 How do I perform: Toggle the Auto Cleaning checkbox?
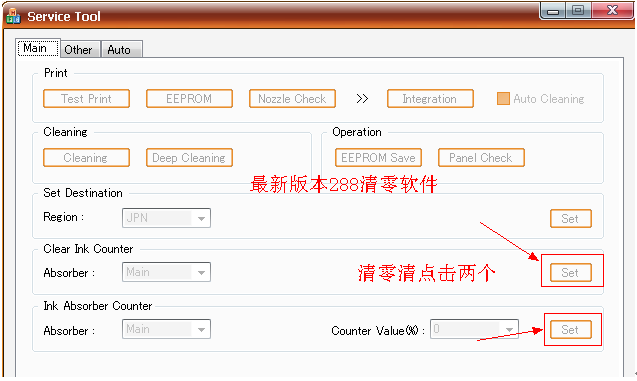(x=503, y=99)
